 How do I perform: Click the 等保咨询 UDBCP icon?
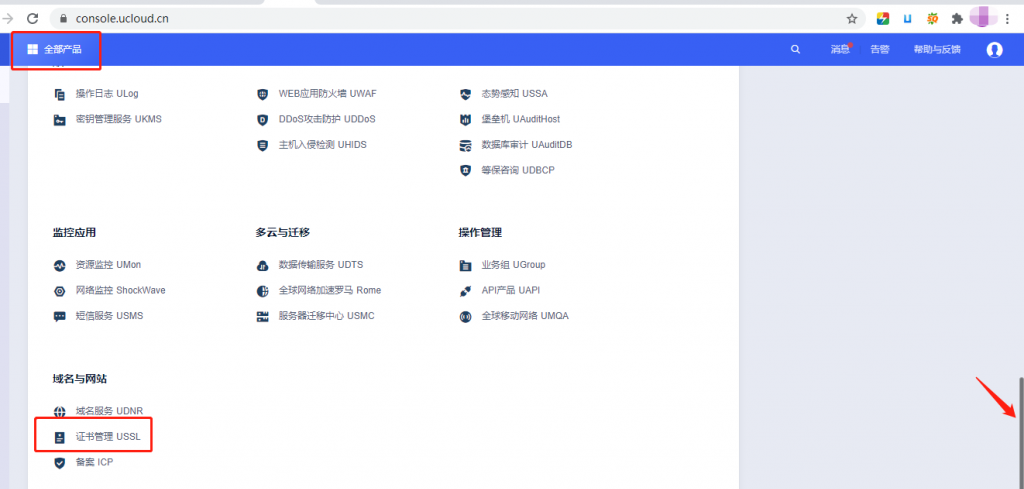465,170
